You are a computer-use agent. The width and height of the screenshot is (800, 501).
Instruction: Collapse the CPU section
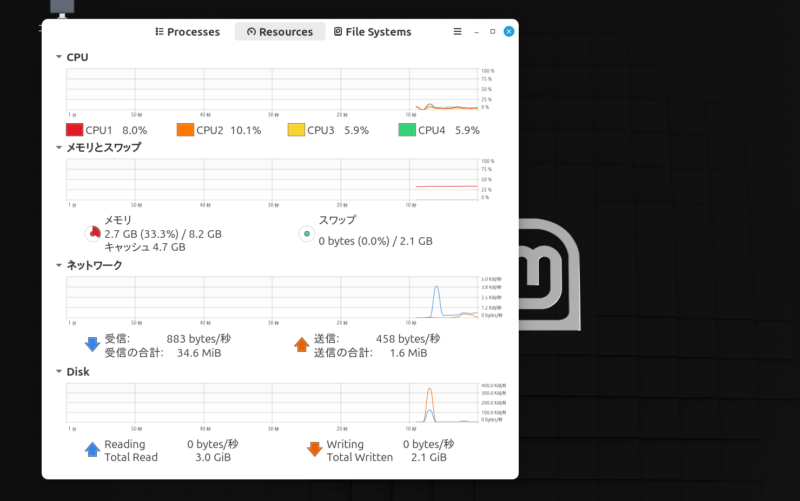pos(59,58)
